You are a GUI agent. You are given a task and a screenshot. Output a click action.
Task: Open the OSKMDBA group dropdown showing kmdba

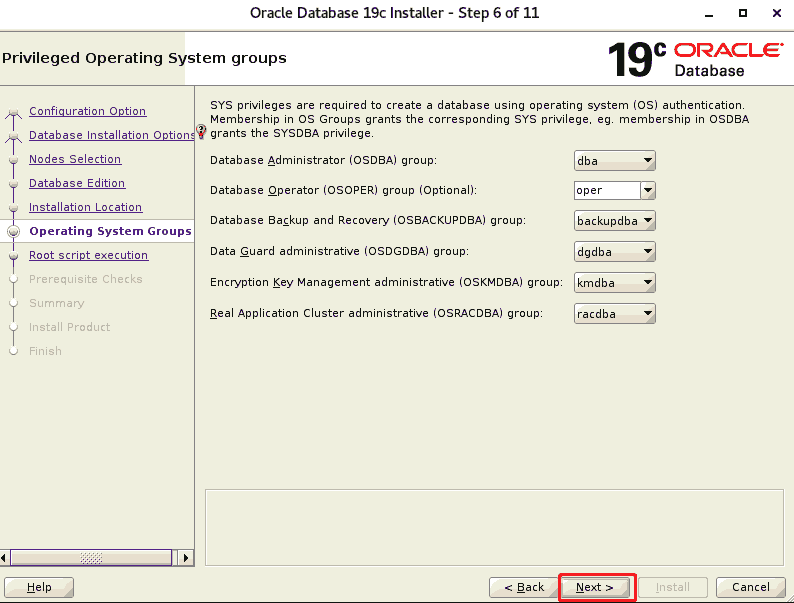point(614,283)
